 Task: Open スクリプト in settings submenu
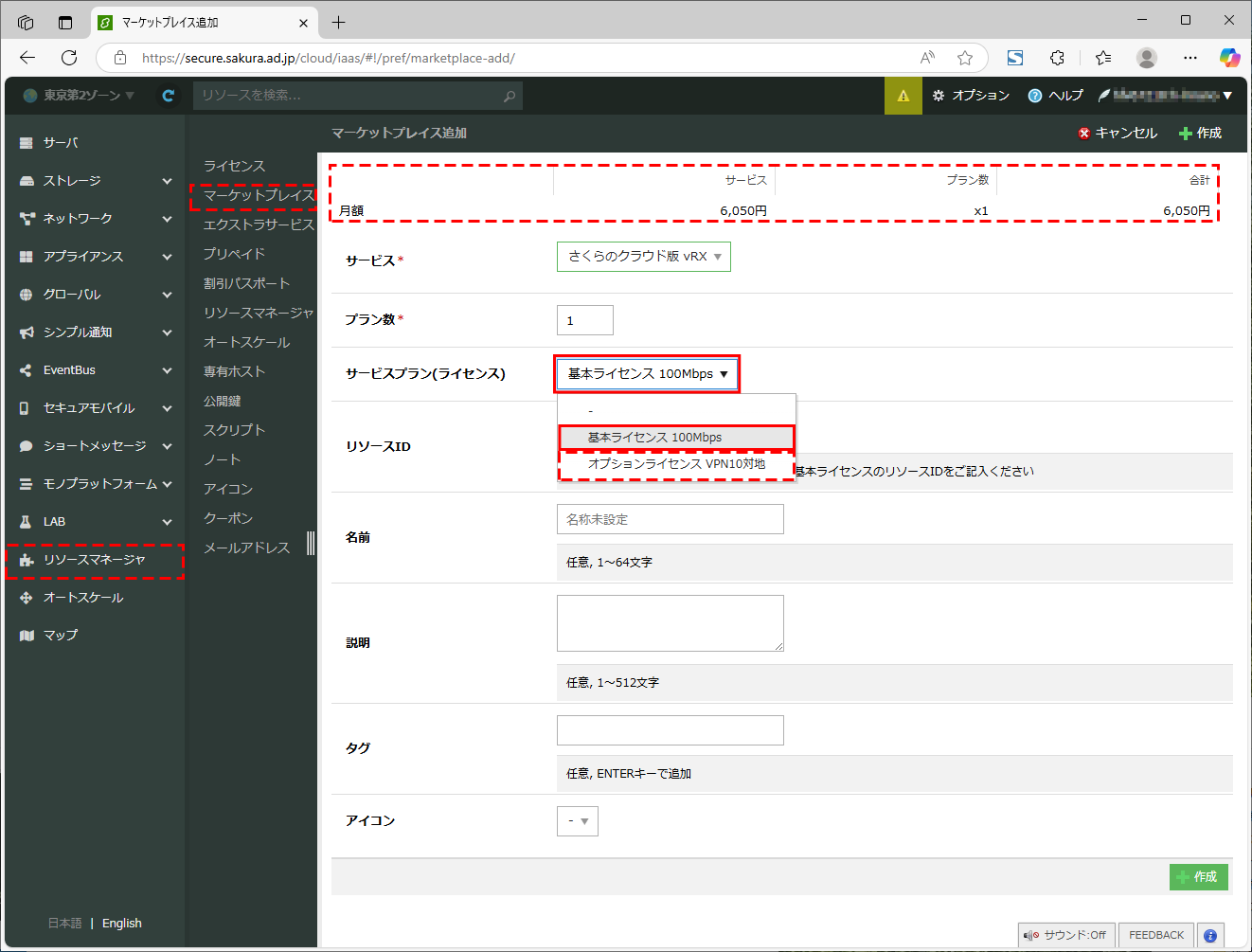click(x=235, y=430)
